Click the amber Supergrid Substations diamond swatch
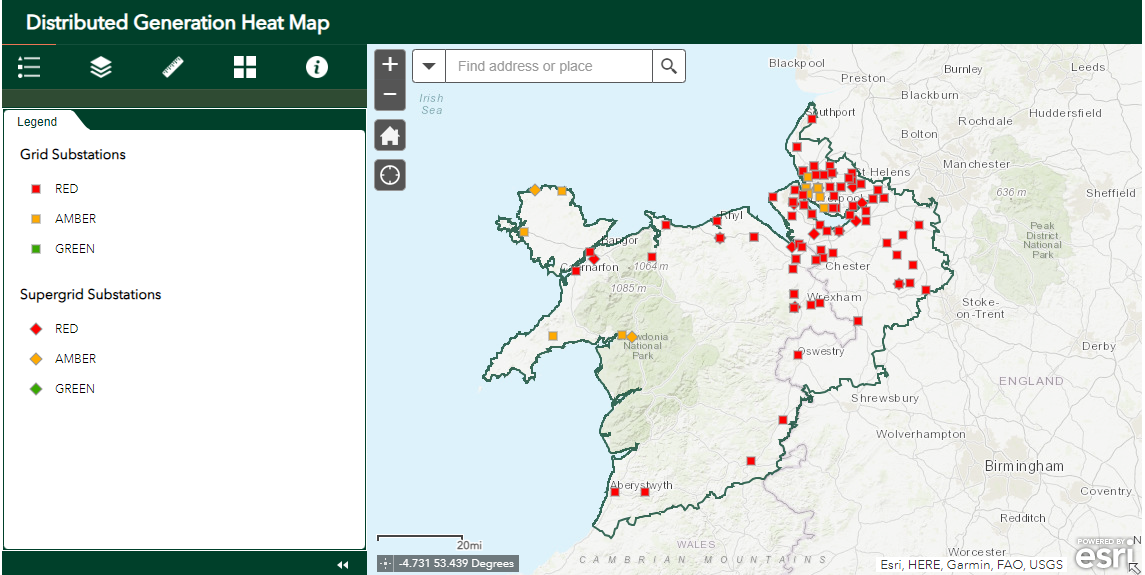The height and width of the screenshot is (575, 1145). [x=36, y=359]
